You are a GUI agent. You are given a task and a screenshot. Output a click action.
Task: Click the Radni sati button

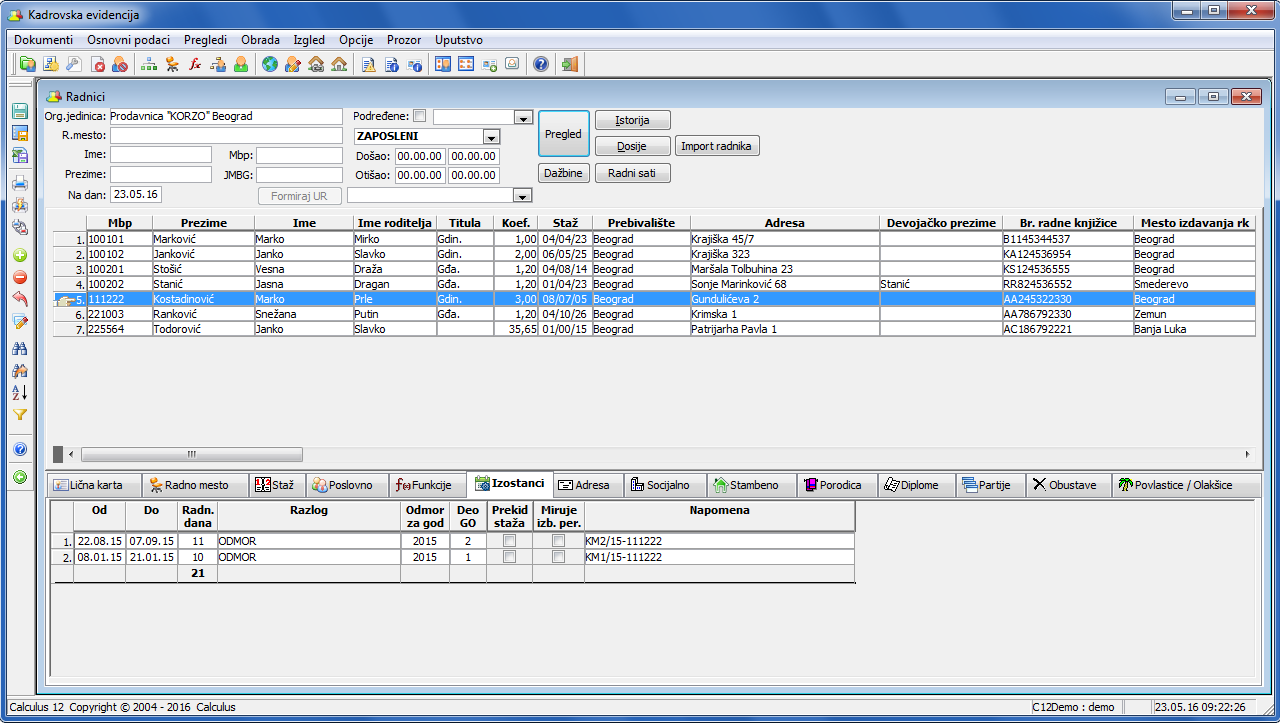click(632, 173)
